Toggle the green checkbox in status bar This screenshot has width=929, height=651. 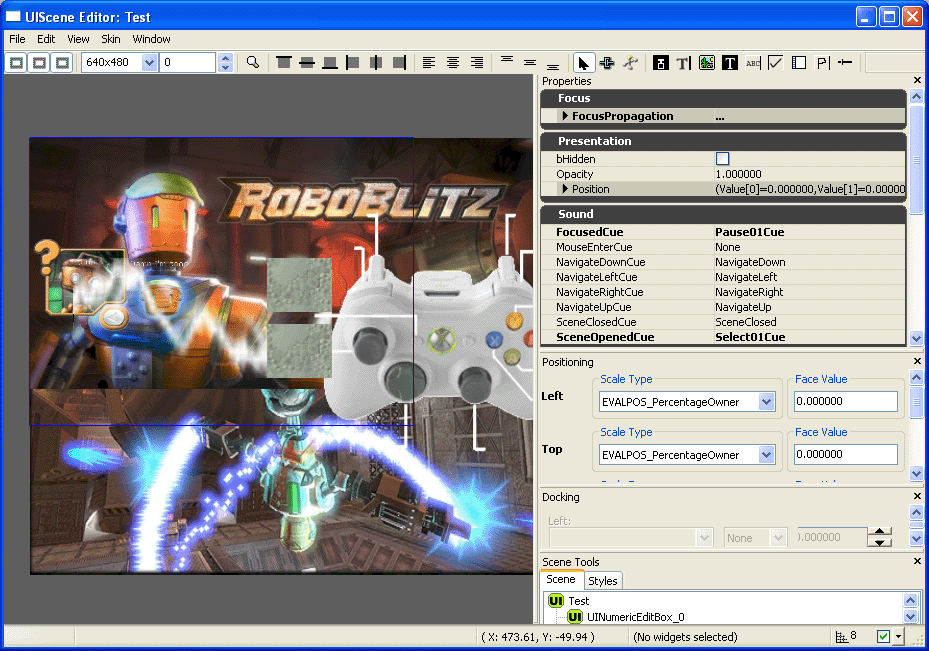tap(883, 637)
